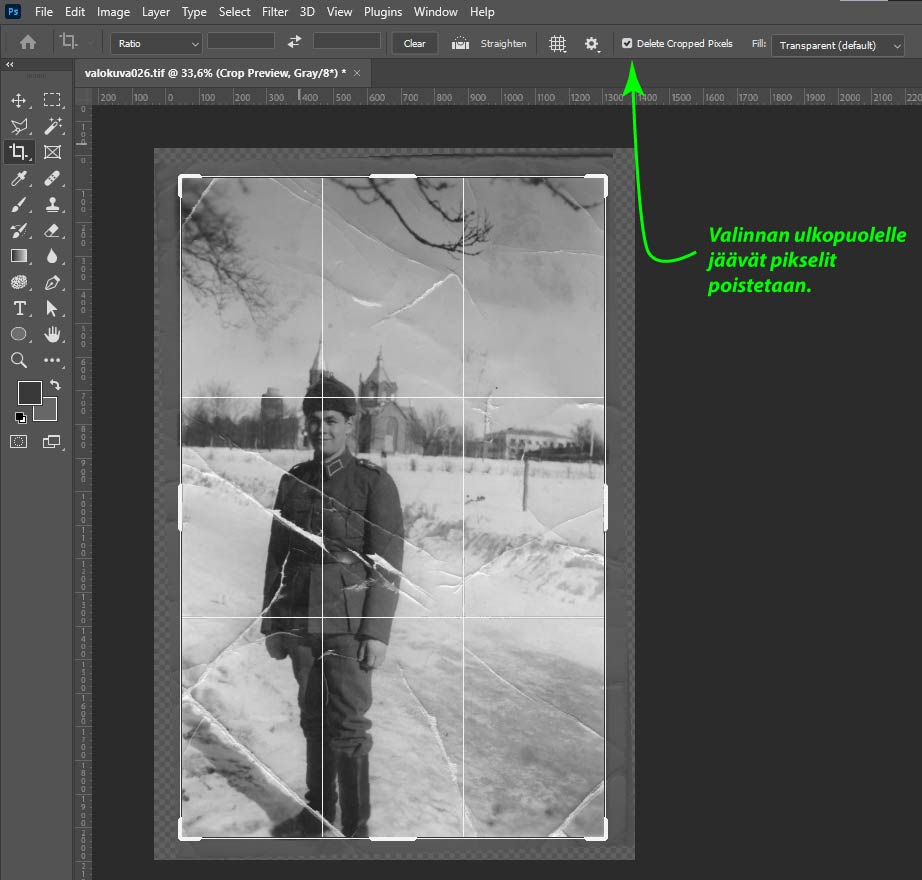Change the screen mode
The width and height of the screenshot is (922, 880).
[x=52, y=441]
